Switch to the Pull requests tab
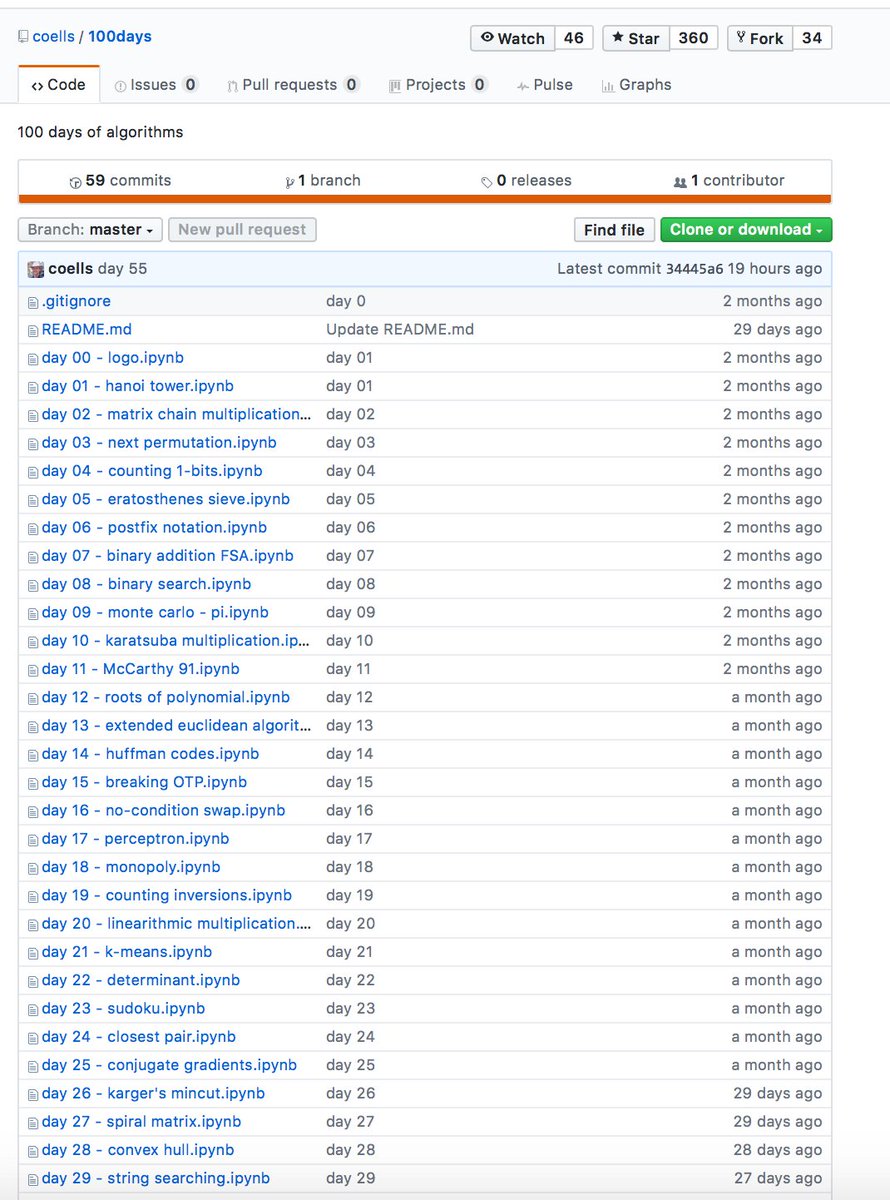The height and width of the screenshot is (1200, 890). [x=293, y=85]
